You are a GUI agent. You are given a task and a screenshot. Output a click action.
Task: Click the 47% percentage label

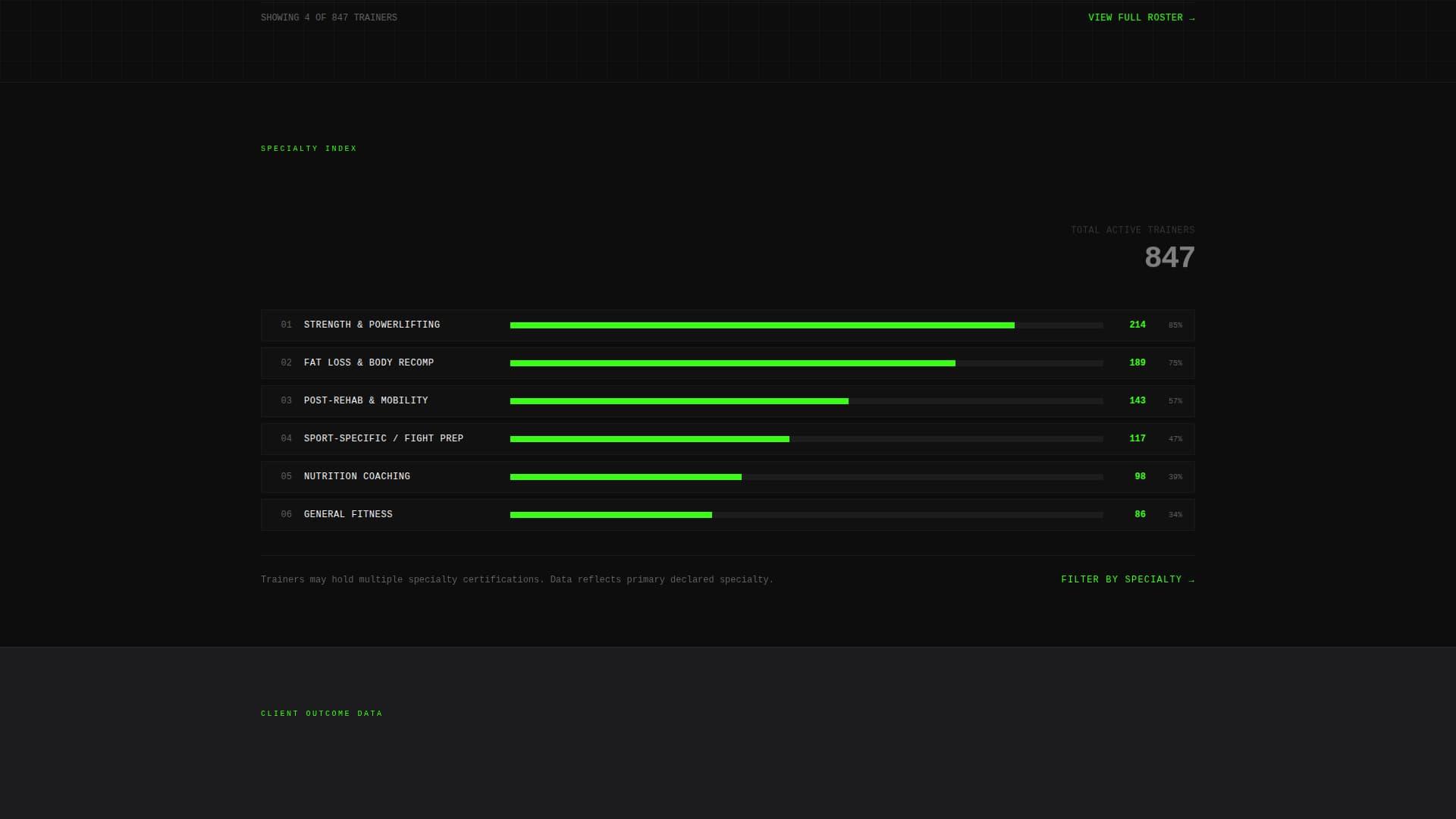(x=1175, y=439)
